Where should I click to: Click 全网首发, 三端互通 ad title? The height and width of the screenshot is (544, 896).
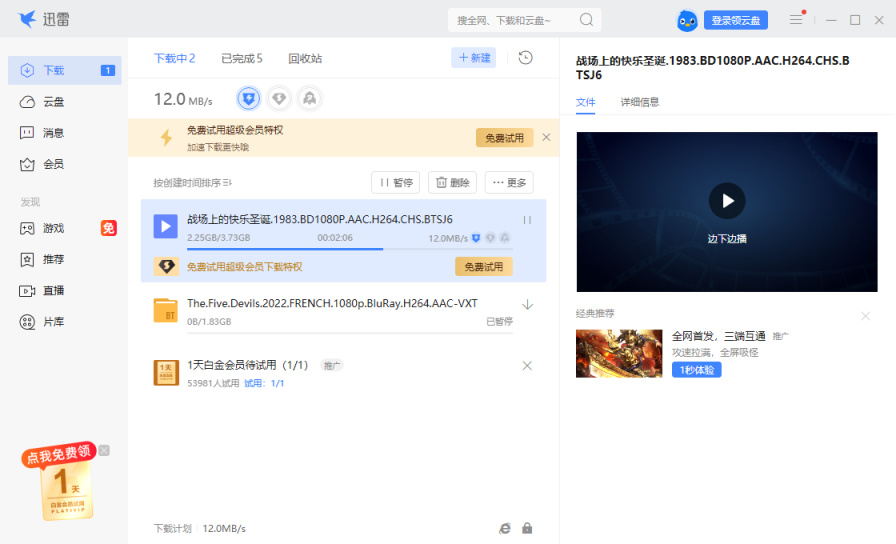coord(718,336)
